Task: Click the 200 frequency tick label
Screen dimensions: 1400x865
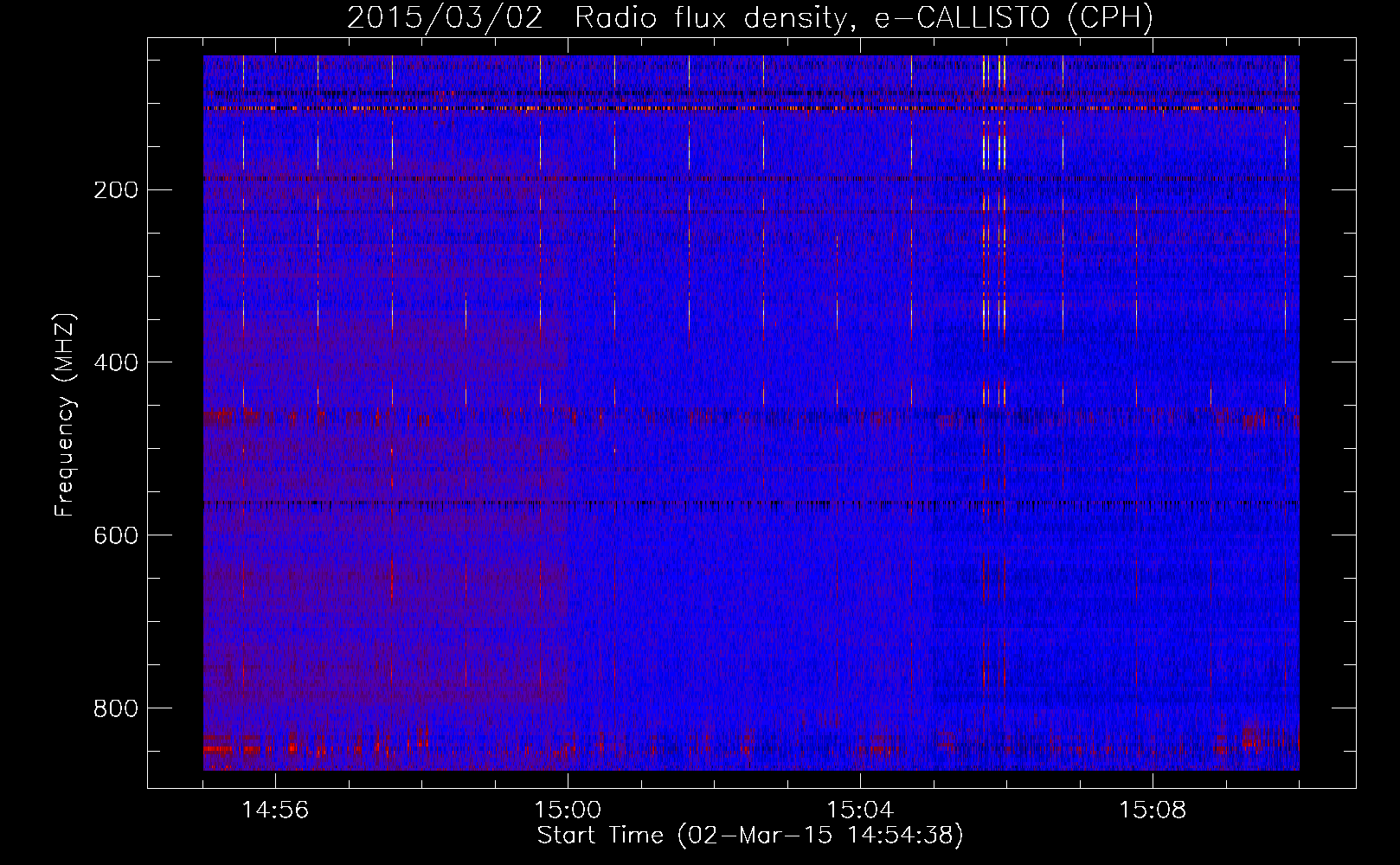Action: (116, 190)
